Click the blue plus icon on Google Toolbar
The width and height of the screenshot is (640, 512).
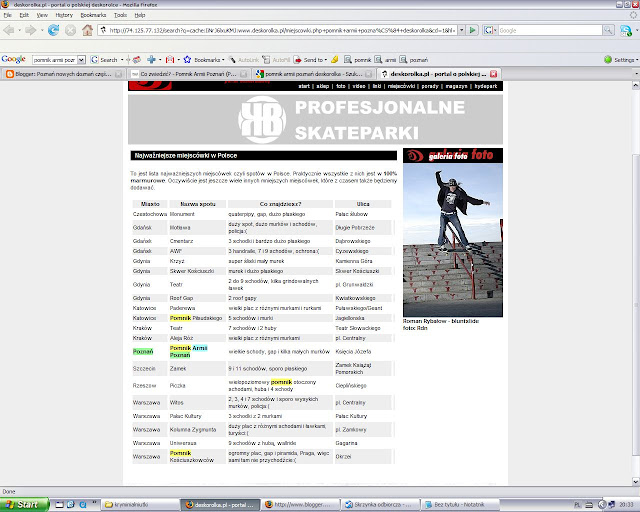point(151,60)
